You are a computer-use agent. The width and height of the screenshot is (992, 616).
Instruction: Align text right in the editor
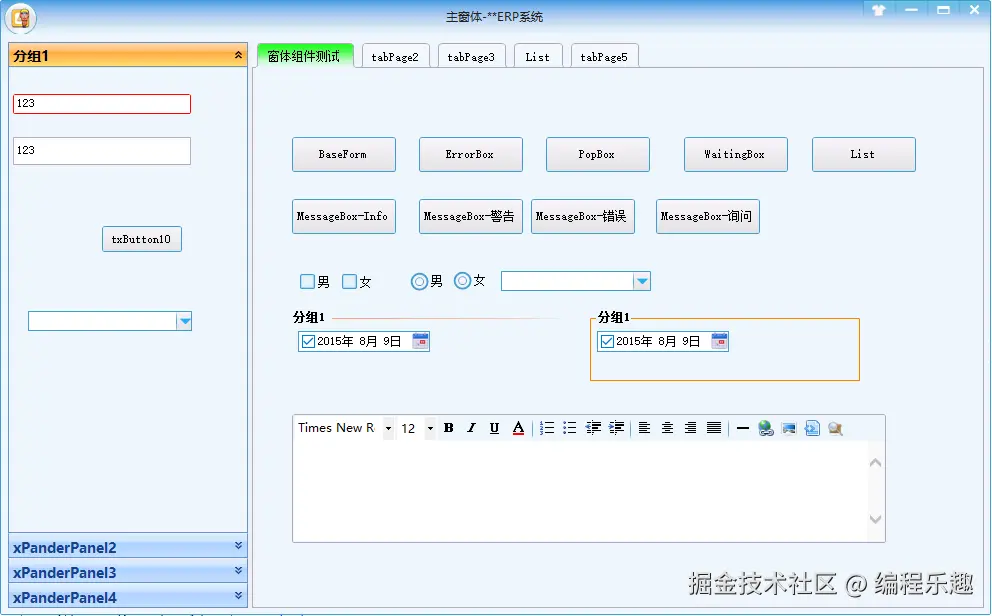(x=690, y=428)
